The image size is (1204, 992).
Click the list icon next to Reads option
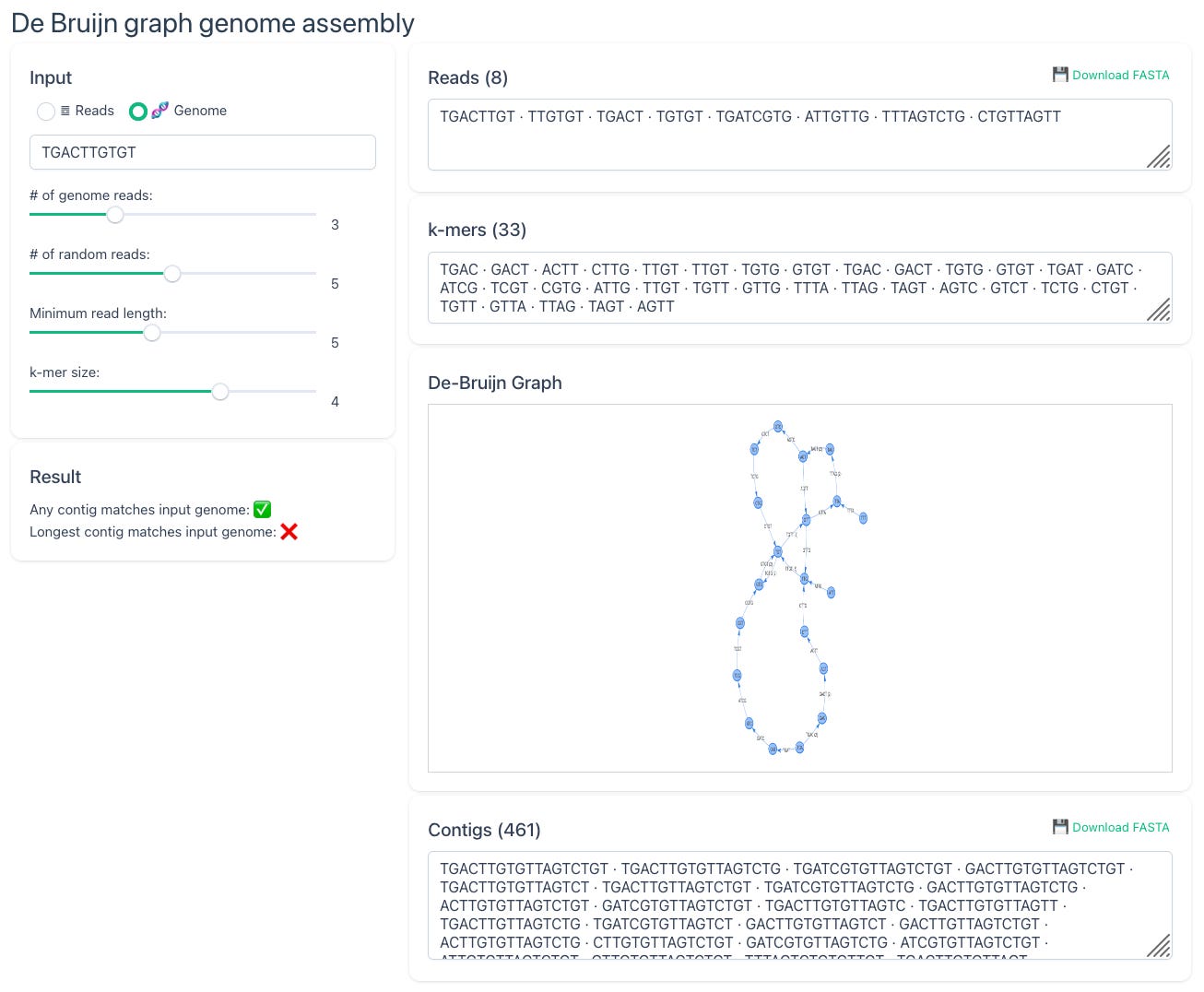point(65,111)
